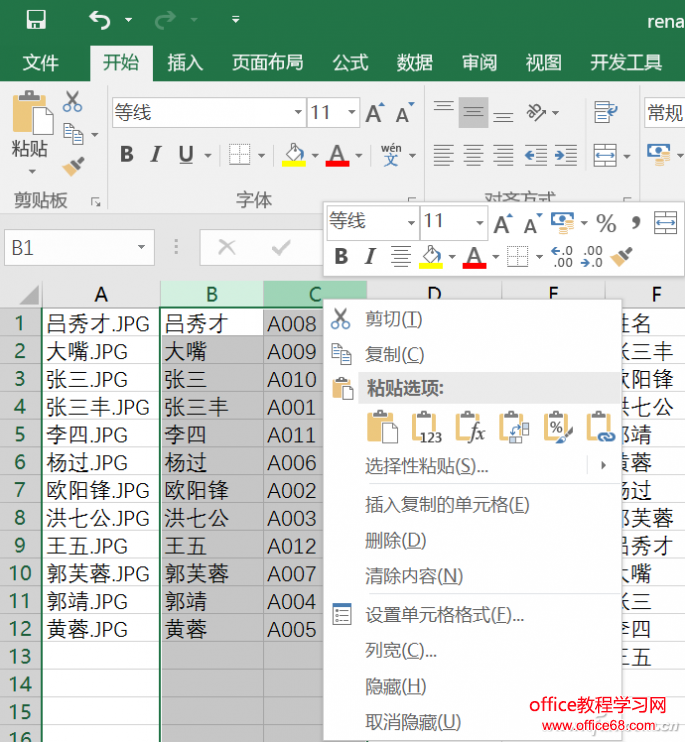Click the Wrap Text icon
Image resolution: width=685 pixels, height=742 pixels.
[x=606, y=112]
